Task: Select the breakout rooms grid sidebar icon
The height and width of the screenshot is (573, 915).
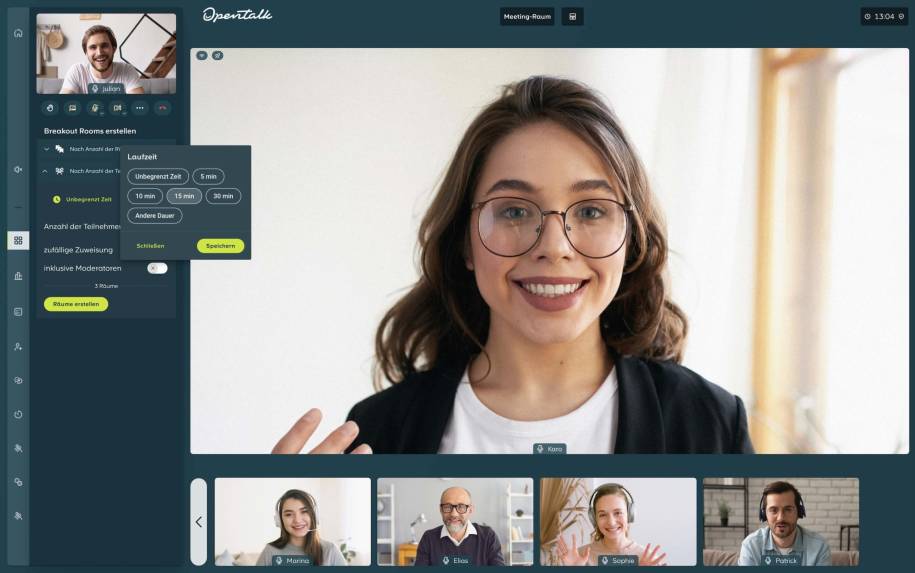Action: [18, 240]
